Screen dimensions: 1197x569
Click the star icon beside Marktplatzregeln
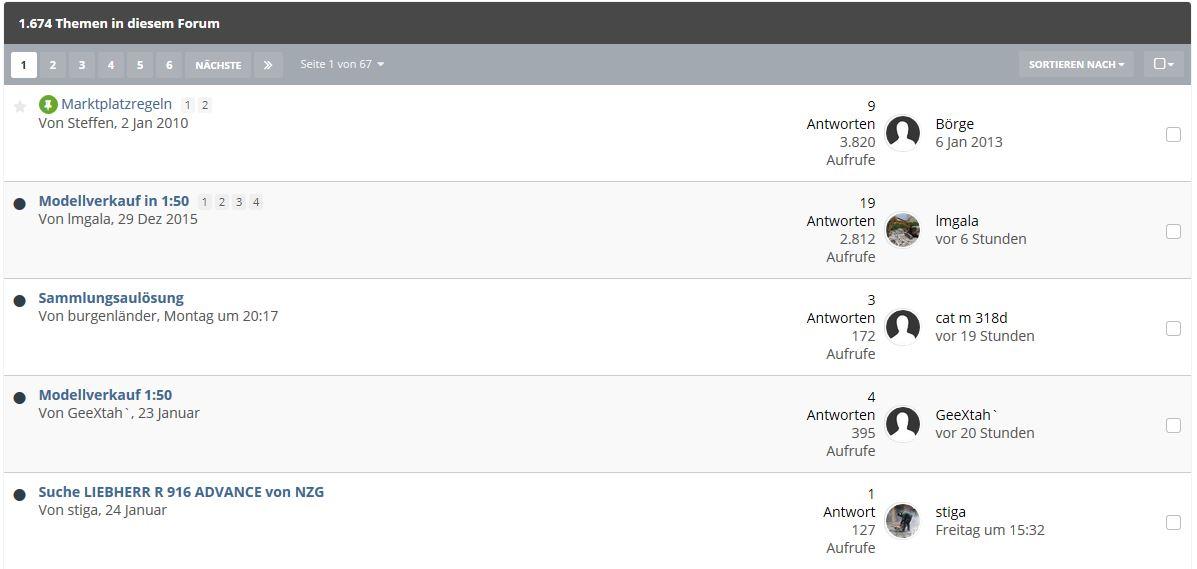pos(20,106)
